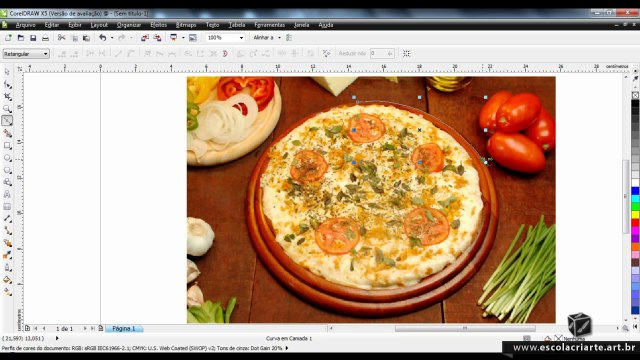
Task: Select the Polygon tool
Action: [x=7, y=170]
